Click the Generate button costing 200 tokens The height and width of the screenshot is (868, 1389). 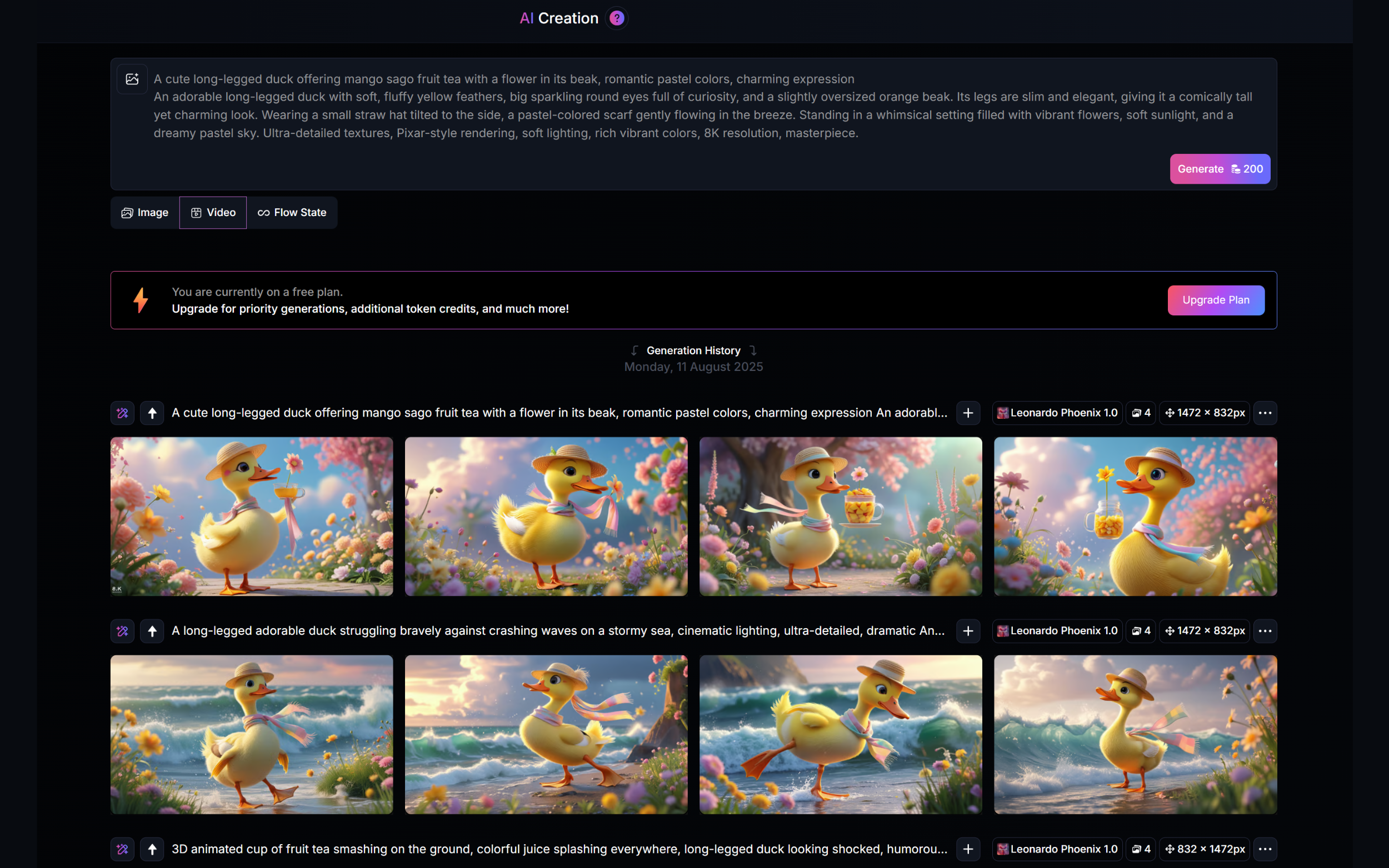pos(1220,169)
